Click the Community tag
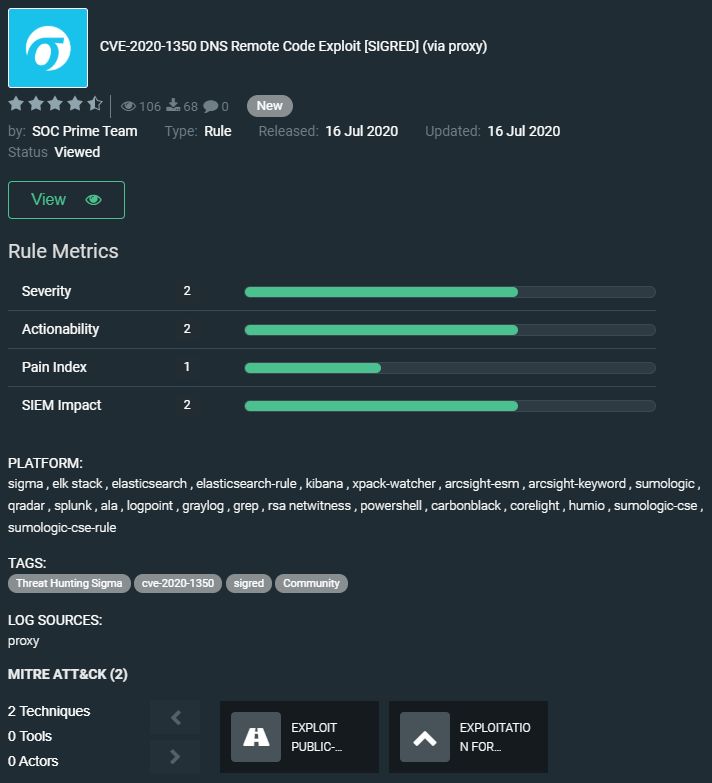712x783 pixels. tap(311, 583)
